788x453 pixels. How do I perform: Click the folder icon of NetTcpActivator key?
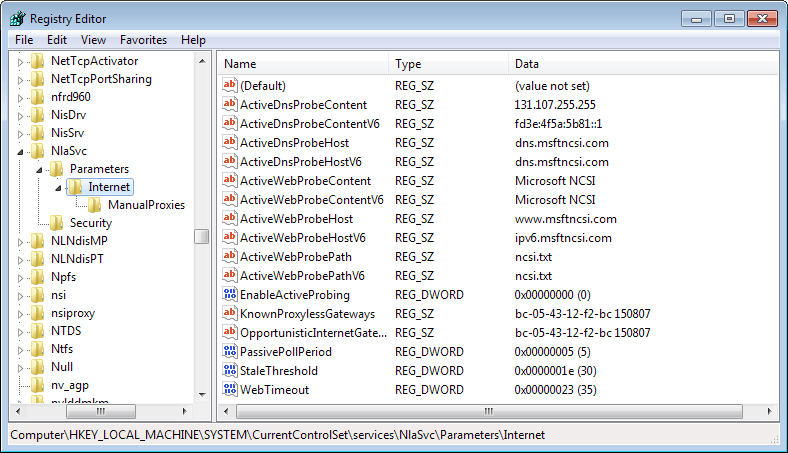click(x=37, y=61)
